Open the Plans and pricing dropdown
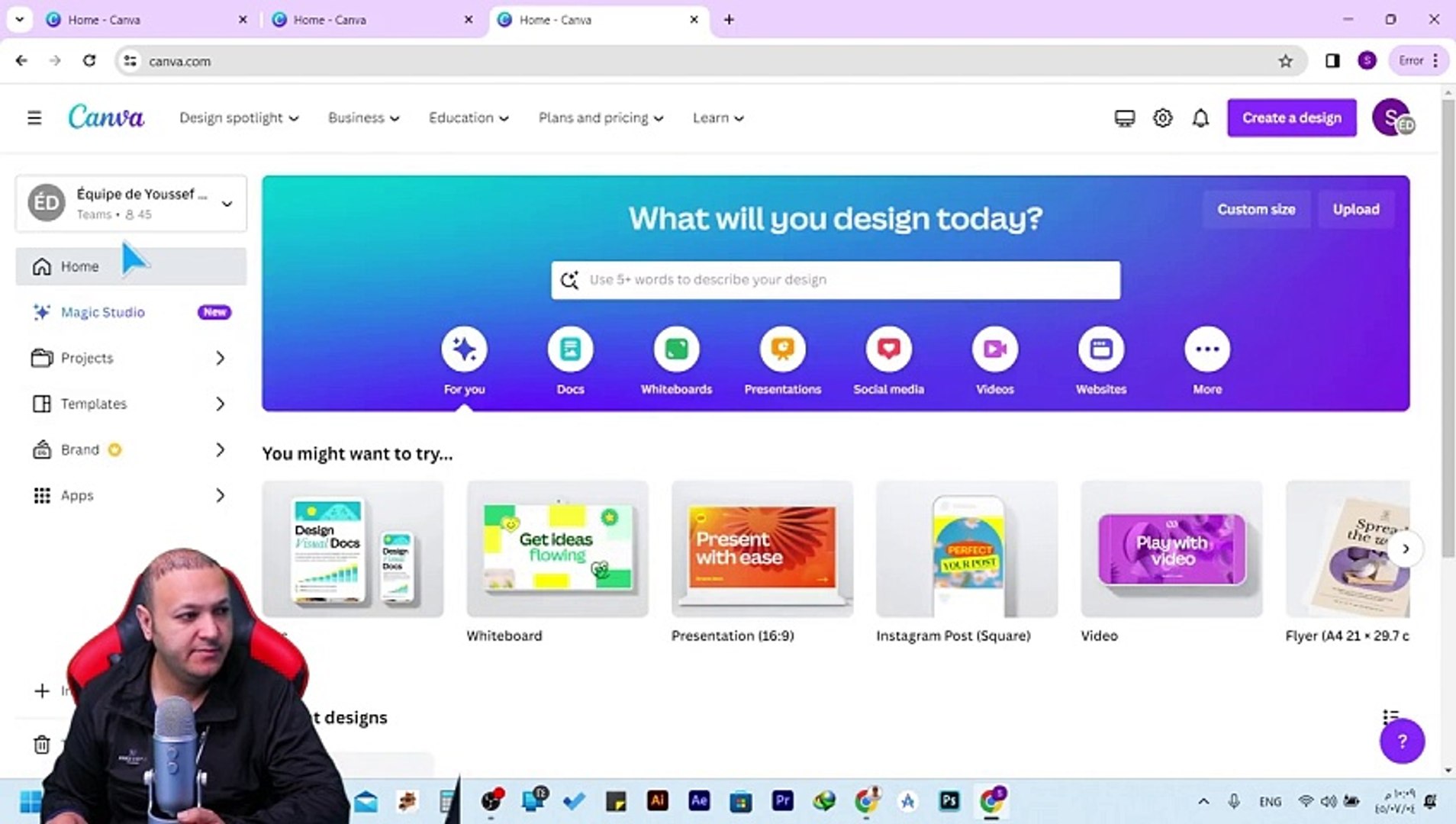This screenshot has height=824, width=1456. coord(600,117)
